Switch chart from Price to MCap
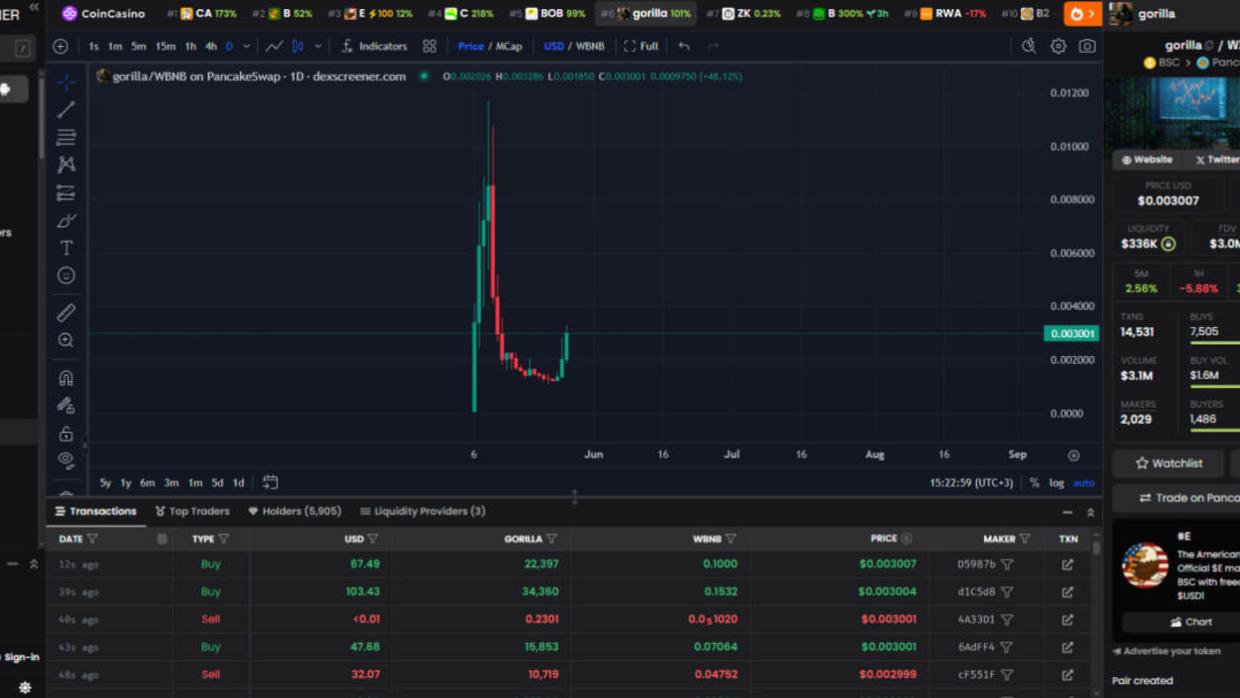Image resolution: width=1240 pixels, height=698 pixels. [509, 46]
